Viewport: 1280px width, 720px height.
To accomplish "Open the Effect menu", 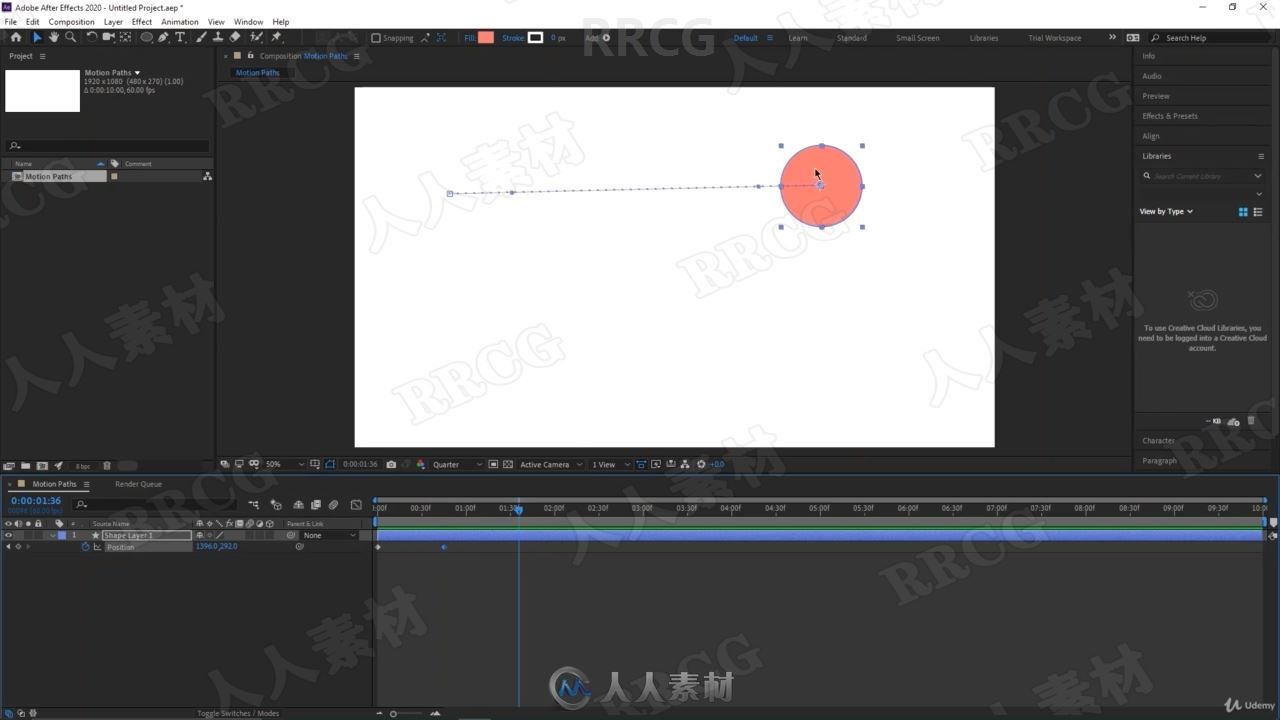I will 142,21.
